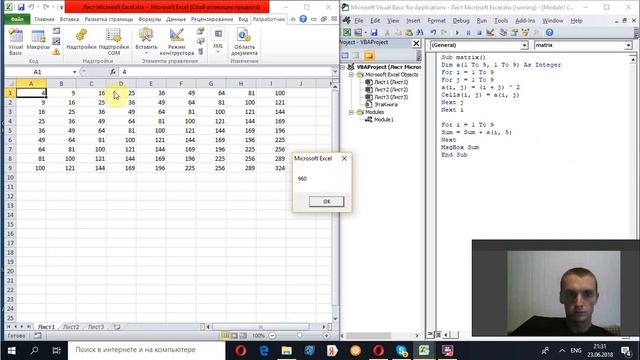Click zoom out minus button in status bar
Screen dimensions: 640x360
tap(272, 336)
